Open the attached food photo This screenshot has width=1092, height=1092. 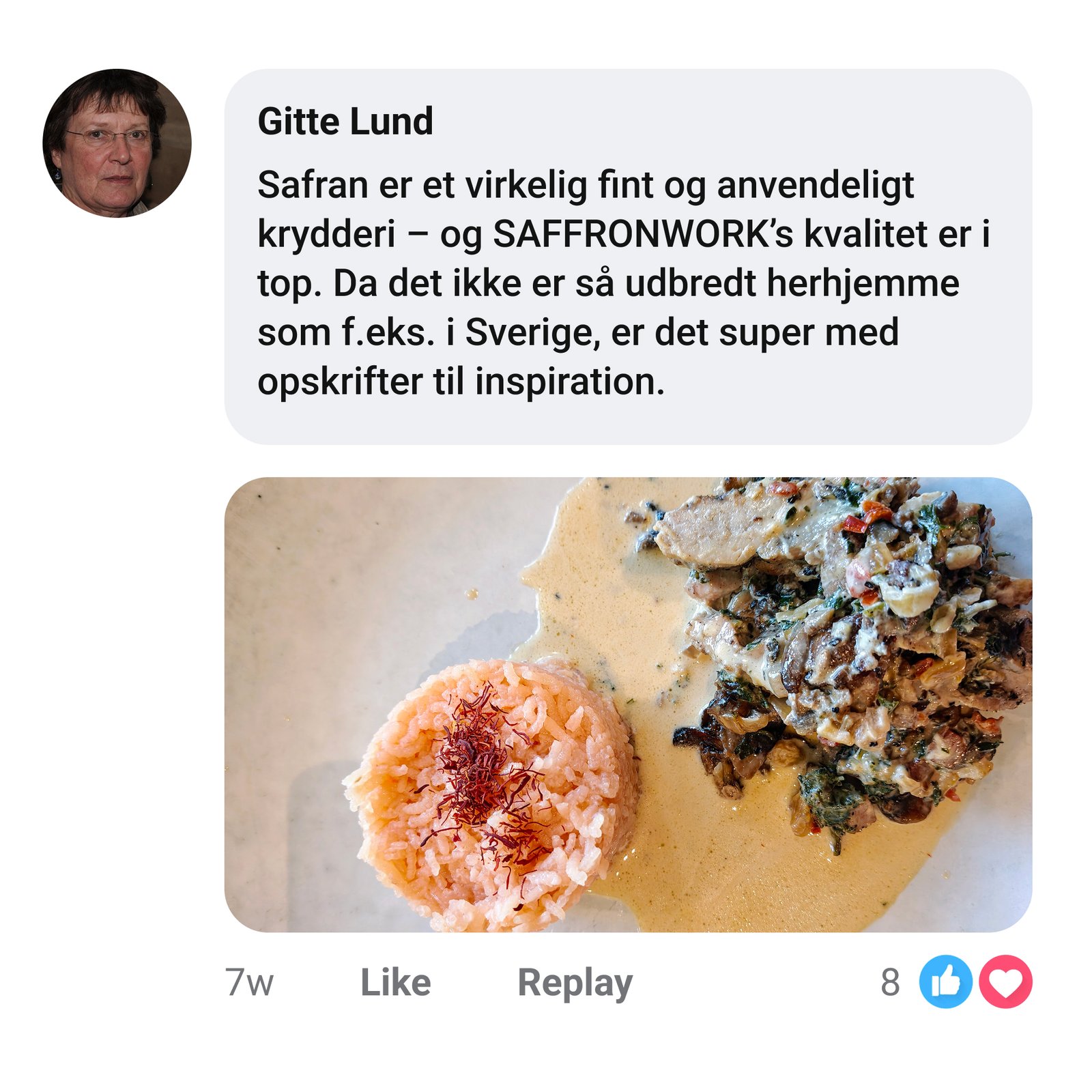pyautogui.click(x=628, y=704)
